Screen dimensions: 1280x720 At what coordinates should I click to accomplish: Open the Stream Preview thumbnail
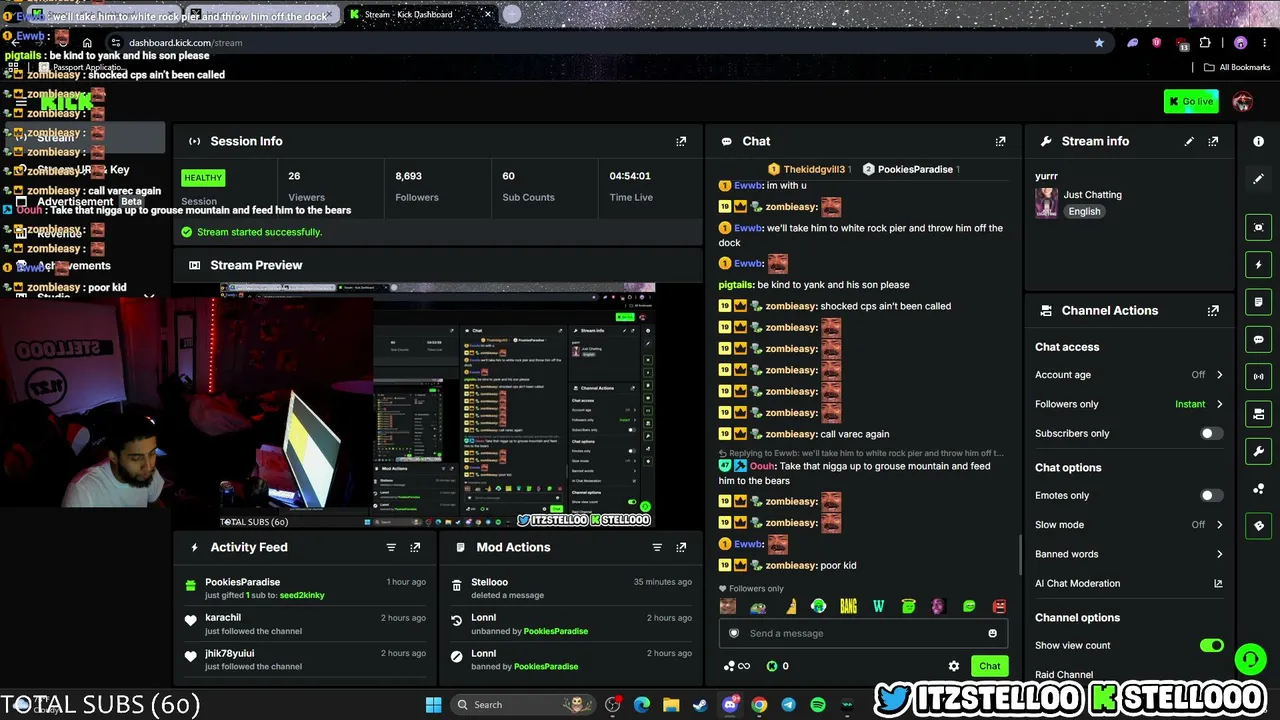(438, 405)
